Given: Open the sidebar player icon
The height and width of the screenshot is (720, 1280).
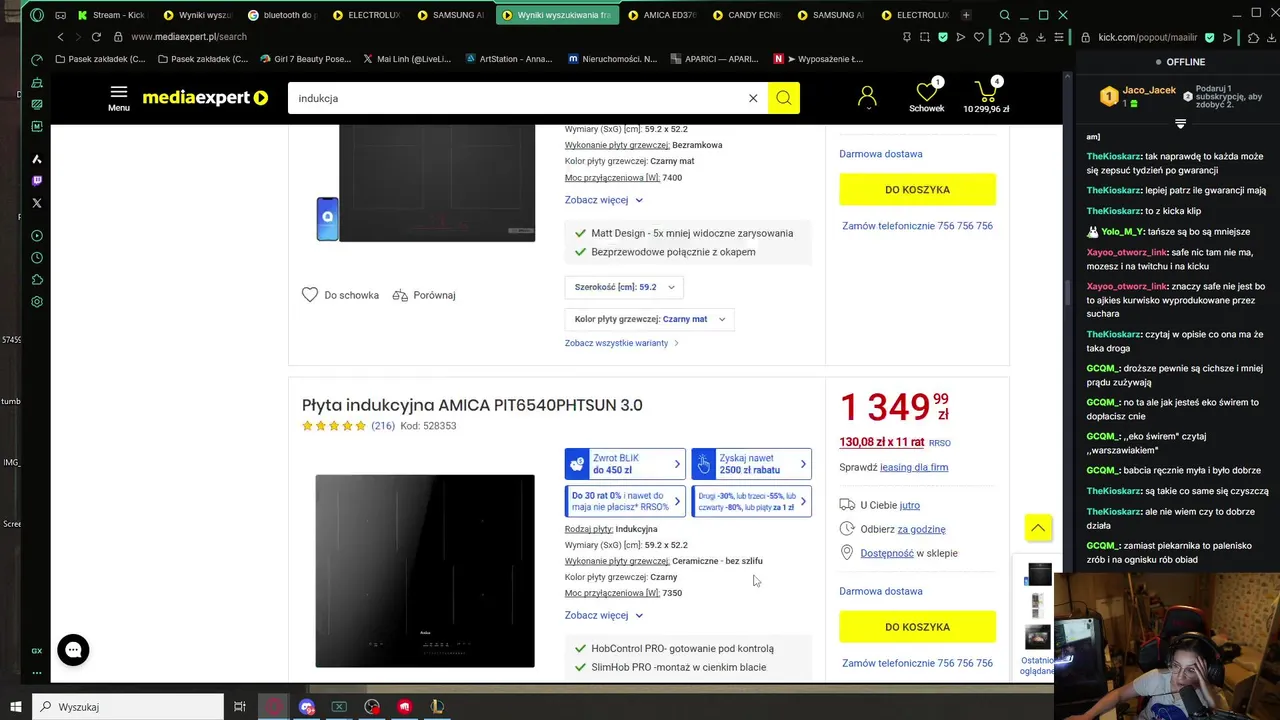Looking at the screenshot, I should [x=37, y=236].
